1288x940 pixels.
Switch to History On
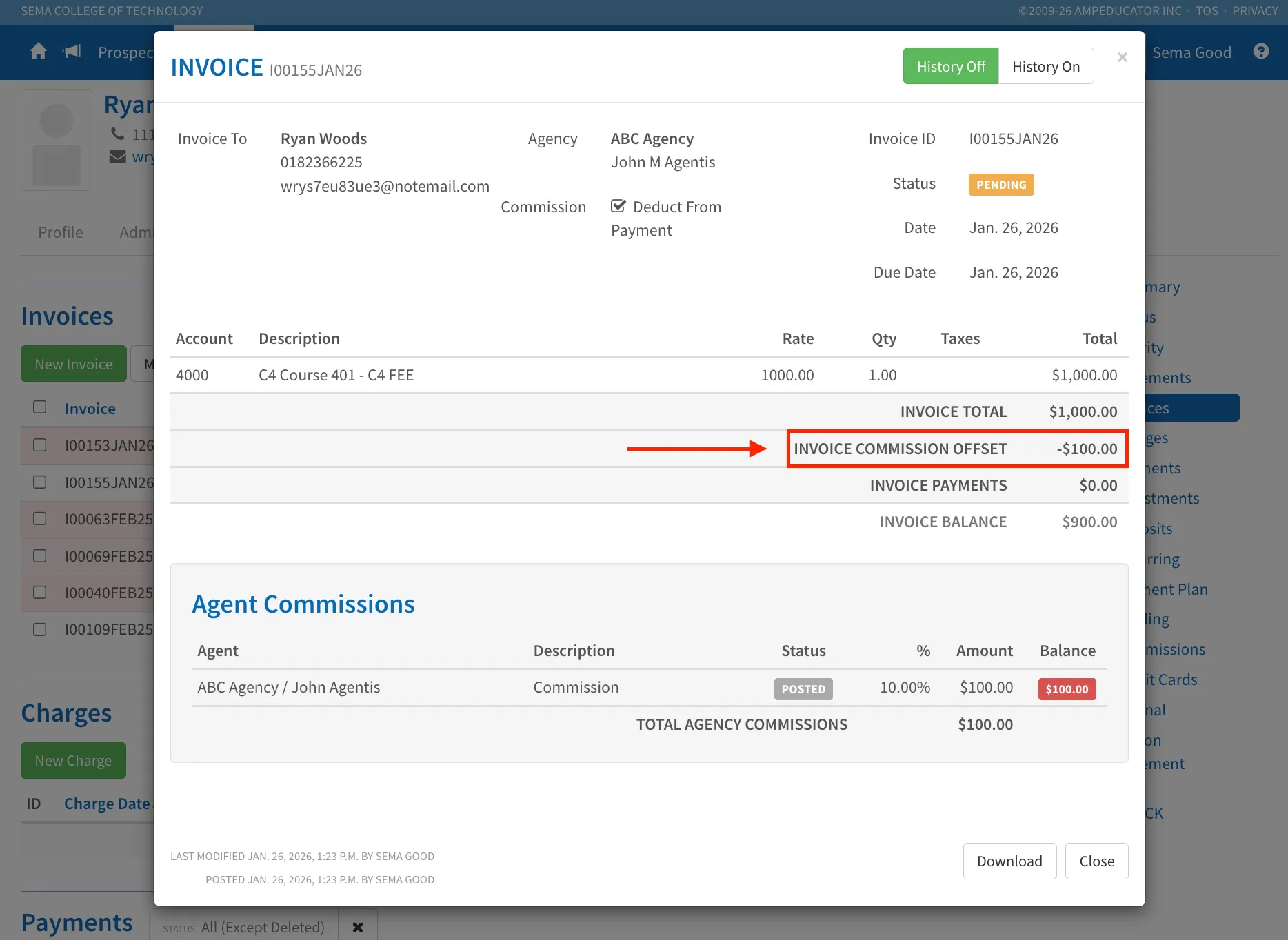tap(1046, 66)
